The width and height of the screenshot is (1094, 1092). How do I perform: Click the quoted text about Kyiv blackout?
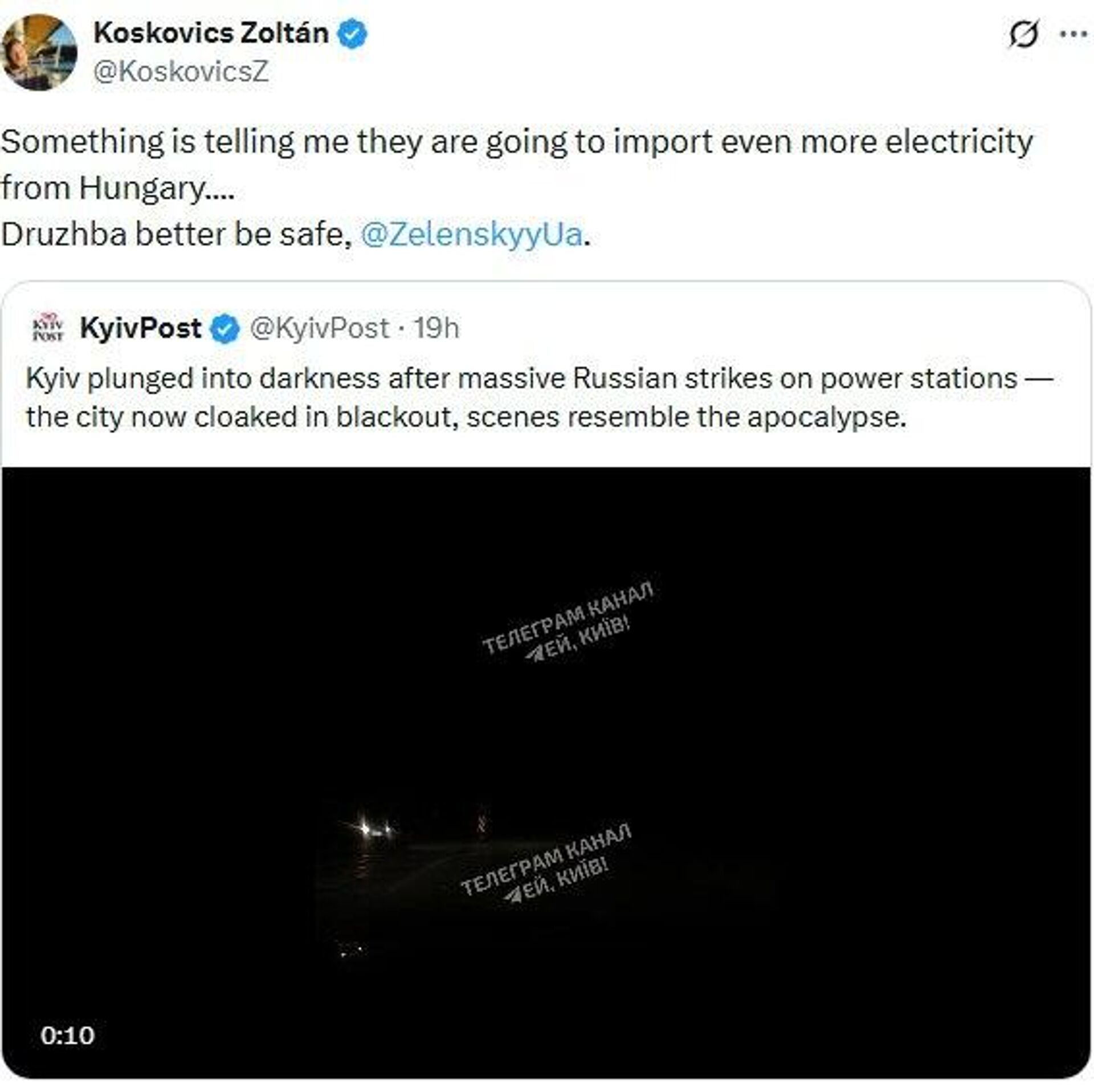pyautogui.click(x=538, y=397)
